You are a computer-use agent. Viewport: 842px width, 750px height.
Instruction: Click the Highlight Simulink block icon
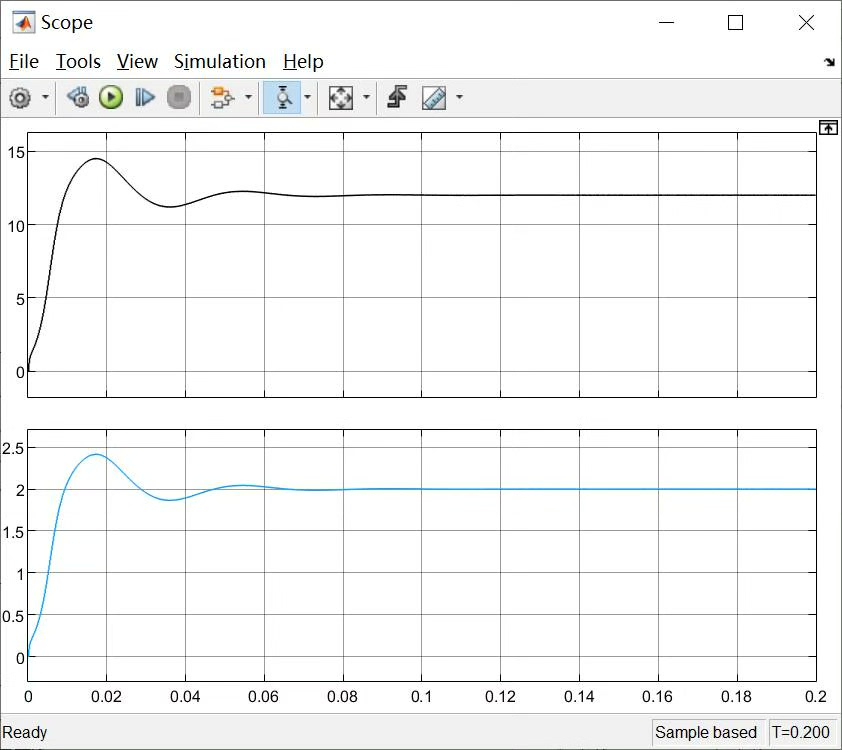(x=222, y=98)
